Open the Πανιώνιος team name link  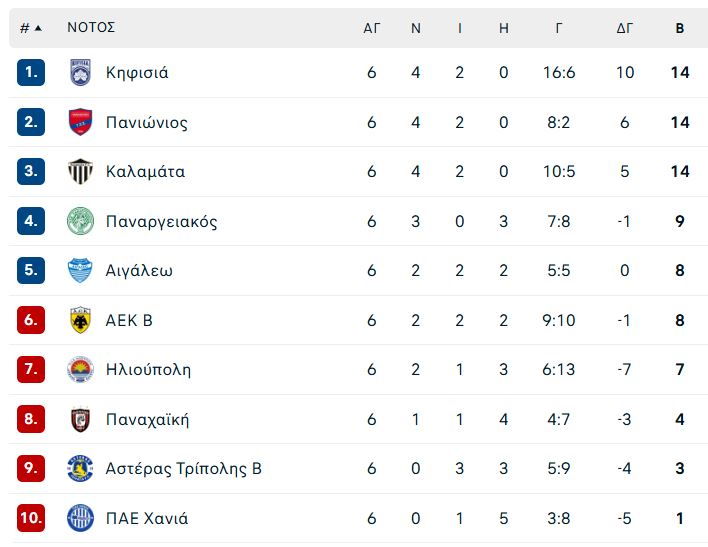(147, 122)
